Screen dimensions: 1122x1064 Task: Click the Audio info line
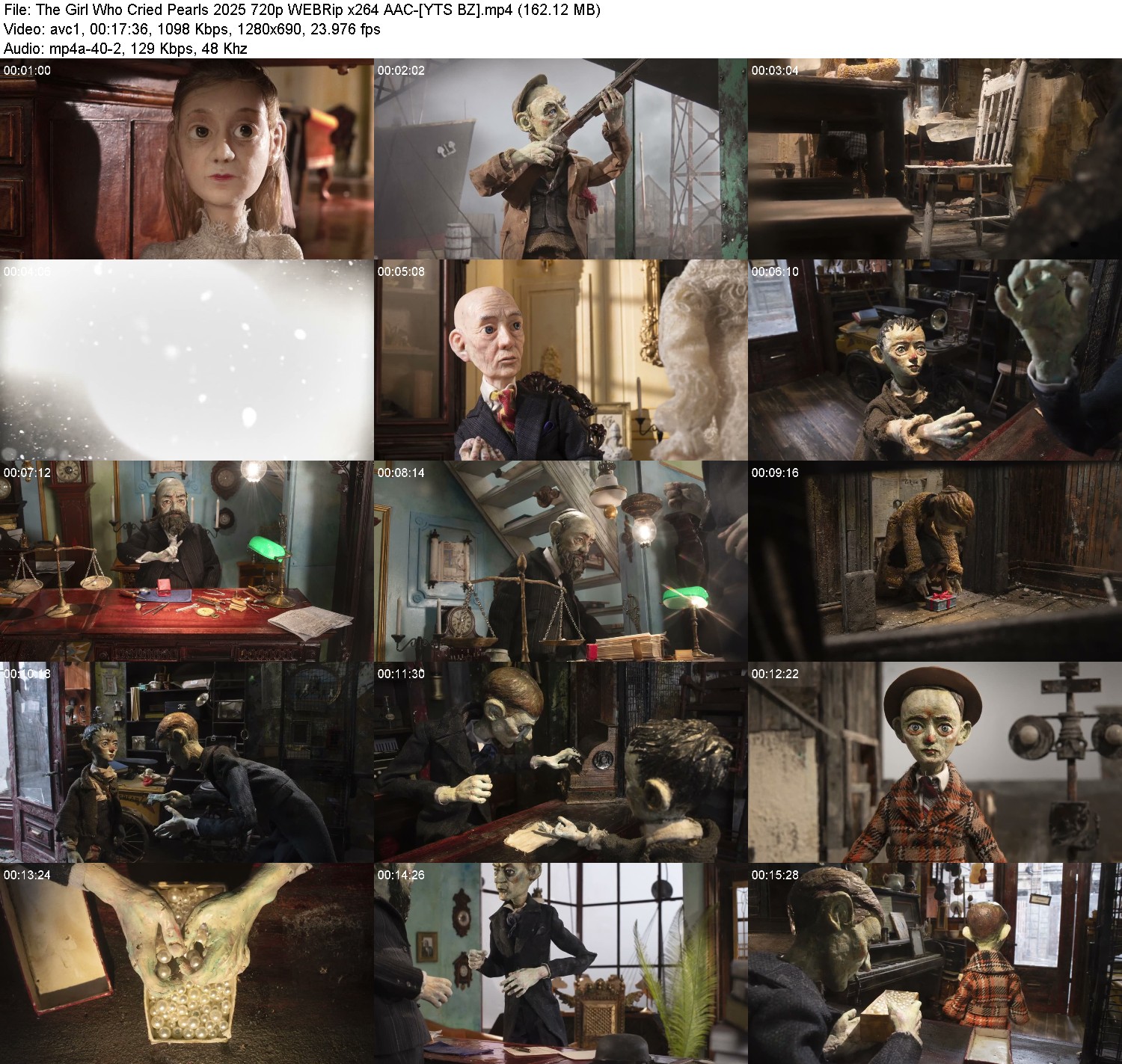(126, 49)
